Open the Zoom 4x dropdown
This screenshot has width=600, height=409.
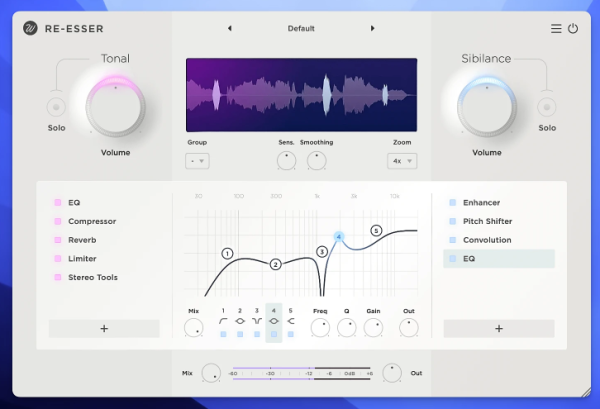tap(403, 161)
